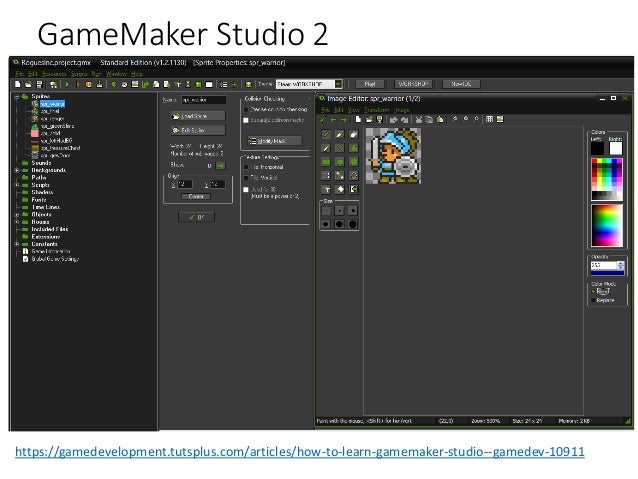The height and width of the screenshot is (479, 638).
Task: Pick a hue in the rainbow gradient picker
Action: (x=607, y=225)
